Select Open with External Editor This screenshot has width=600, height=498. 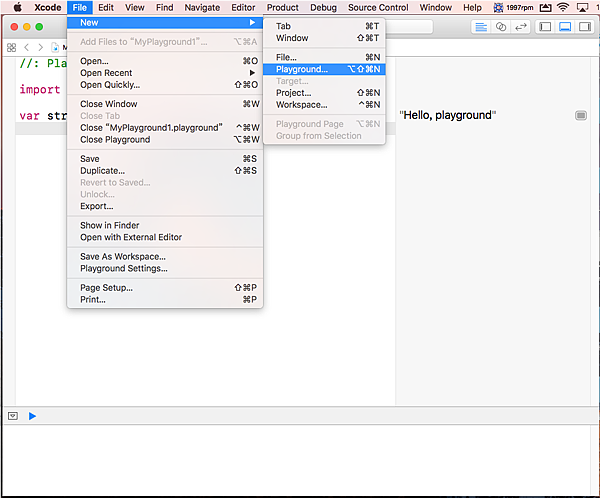165,237
